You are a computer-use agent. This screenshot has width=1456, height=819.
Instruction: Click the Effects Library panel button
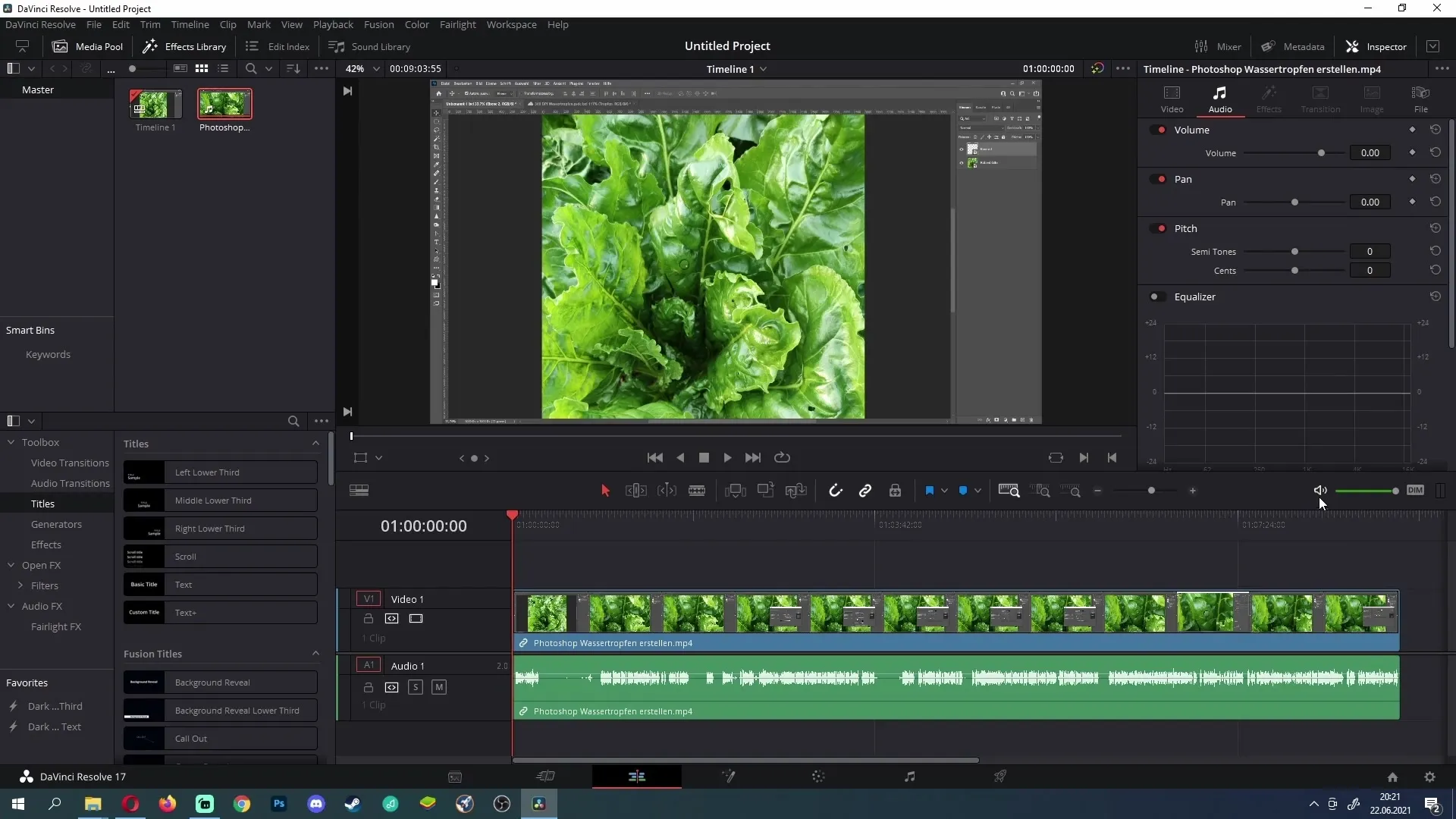pos(185,46)
